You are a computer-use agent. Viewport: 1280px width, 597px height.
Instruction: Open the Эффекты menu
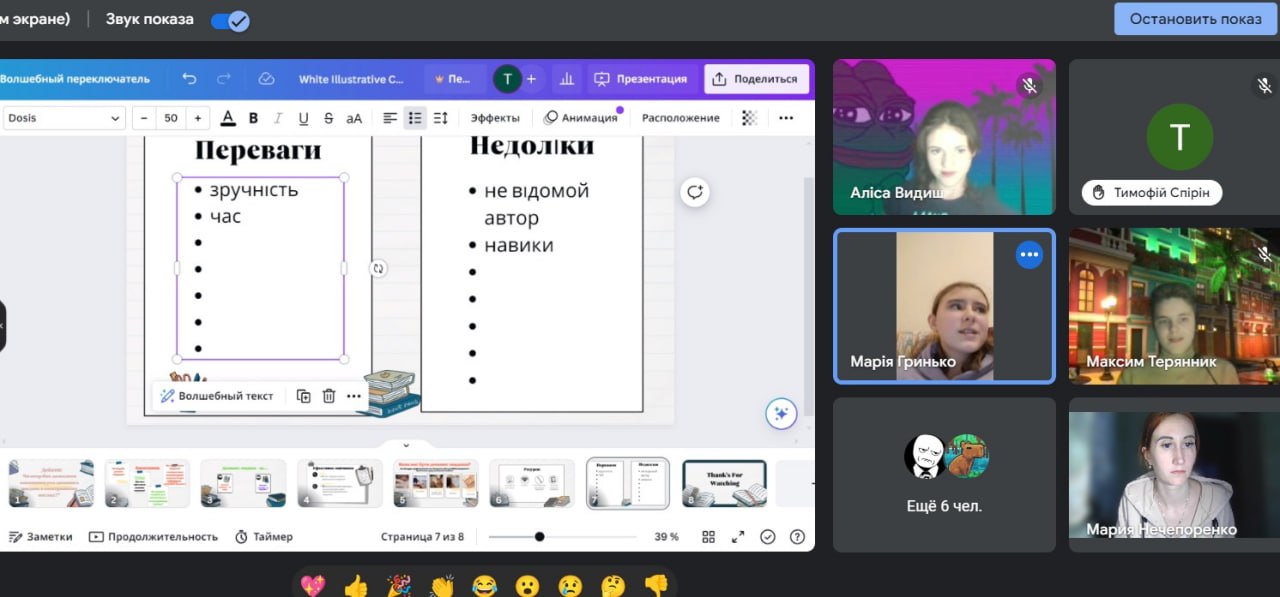(495, 118)
